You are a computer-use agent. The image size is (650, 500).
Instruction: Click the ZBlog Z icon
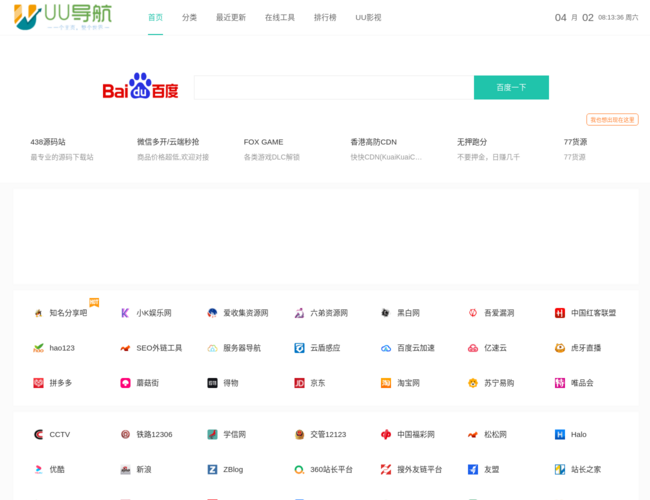point(212,469)
